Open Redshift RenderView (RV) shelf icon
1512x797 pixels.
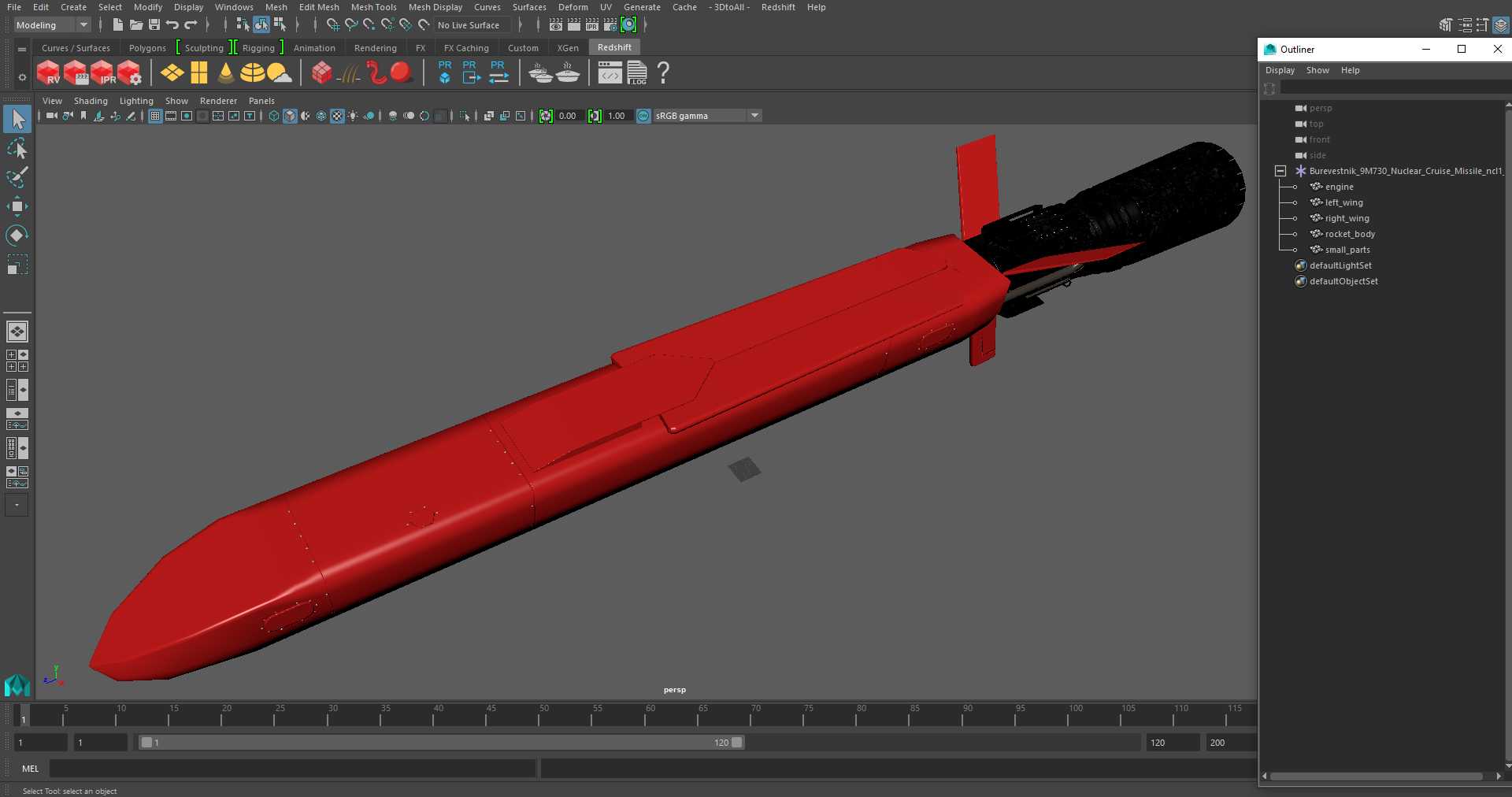click(x=49, y=73)
